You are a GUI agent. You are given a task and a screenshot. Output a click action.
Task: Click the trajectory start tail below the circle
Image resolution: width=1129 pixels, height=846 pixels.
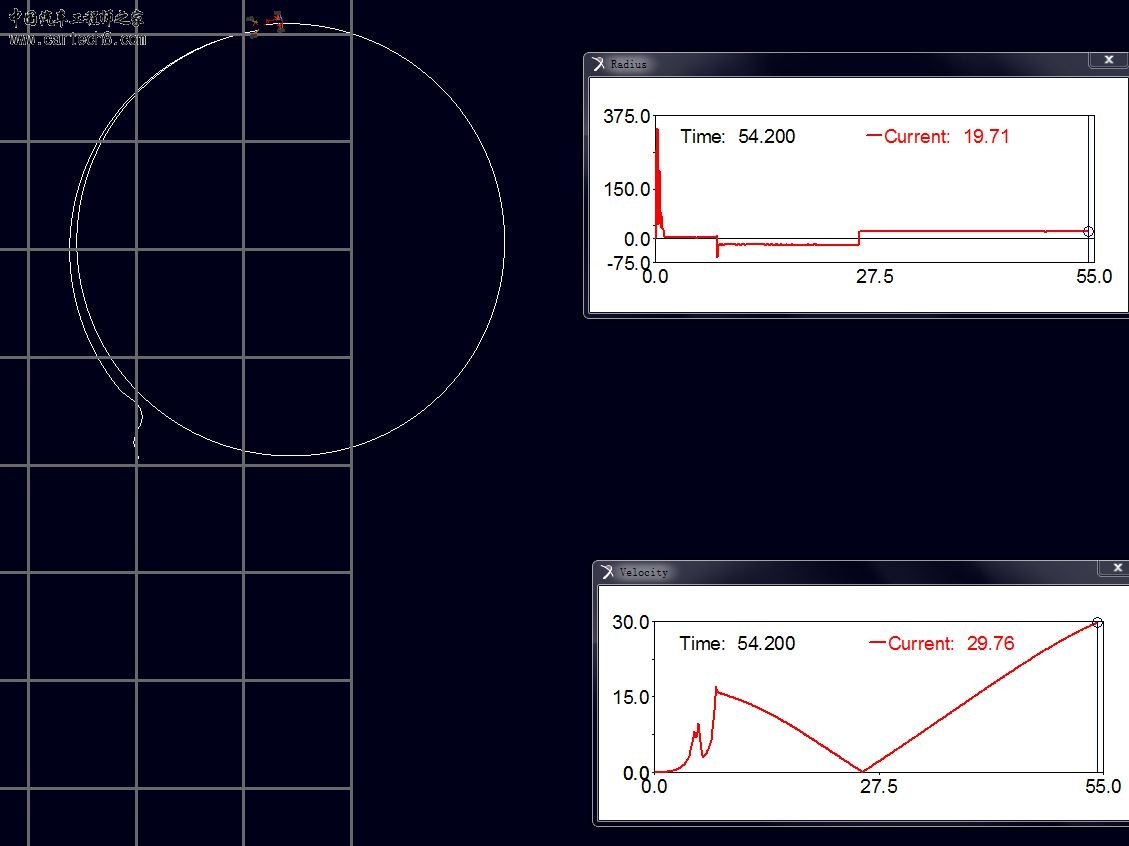[x=137, y=438]
